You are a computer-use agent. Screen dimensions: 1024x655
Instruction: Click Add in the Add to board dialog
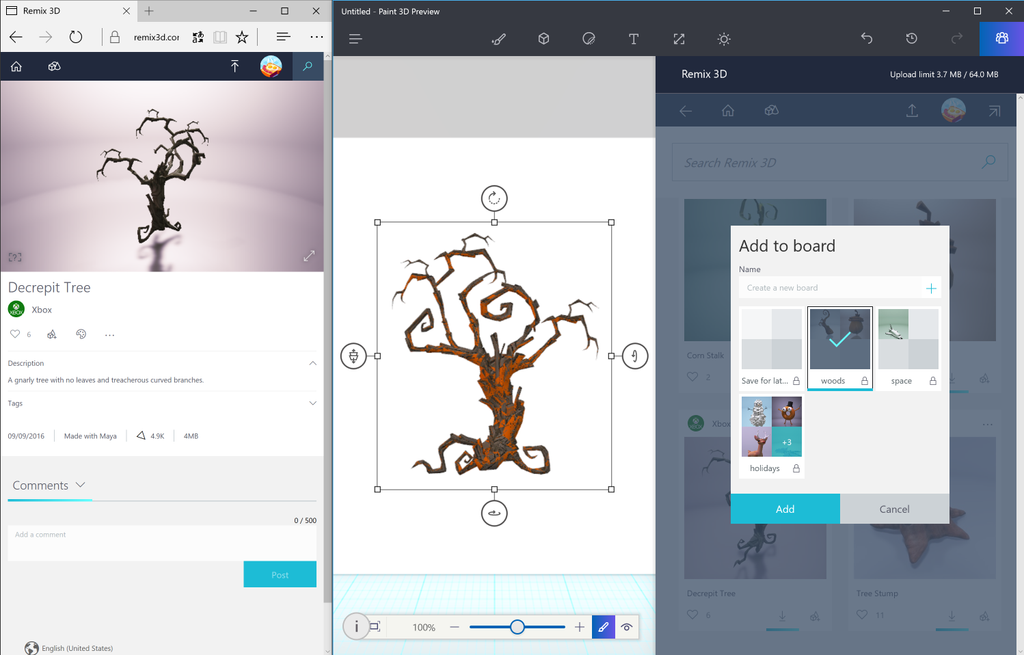click(785, 508)
